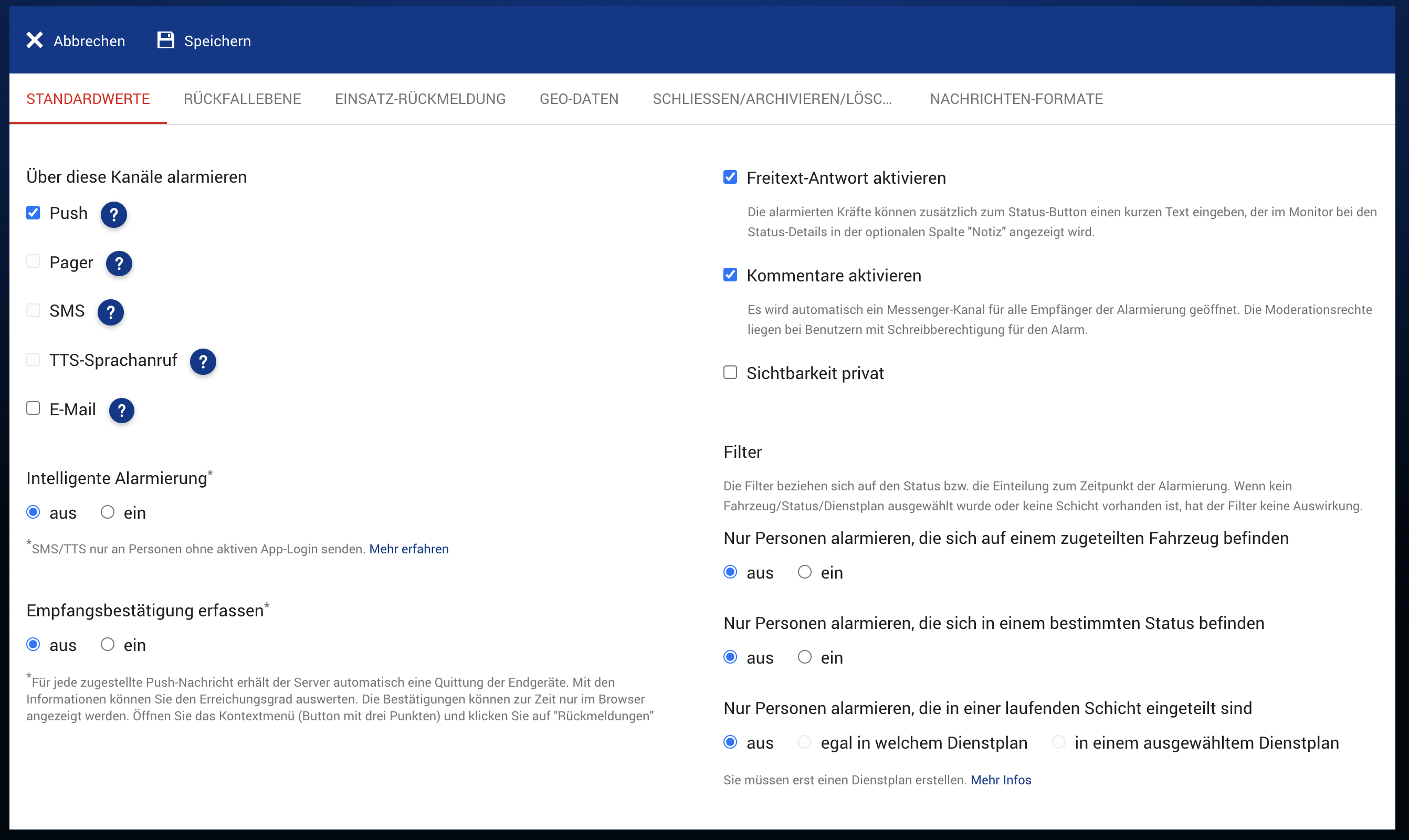
Task: Open help icon next to E-Mail
Action: pyautogui.click(x=122, y=411)
